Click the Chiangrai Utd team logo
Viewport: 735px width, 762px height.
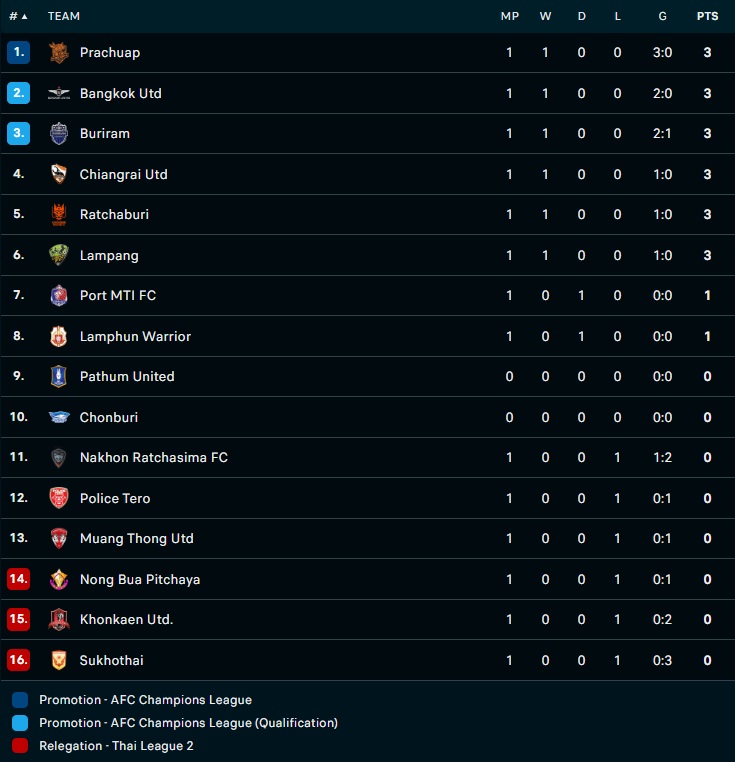(59, 174)
